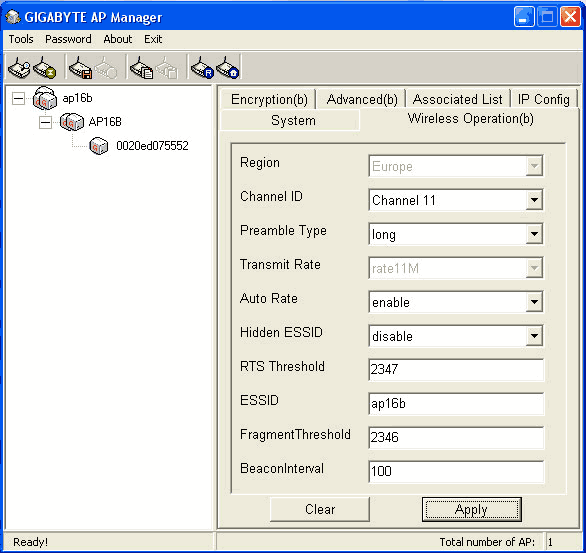Switch to the Associated List tab
Screen dimensions: 586x553
(458, 99)
